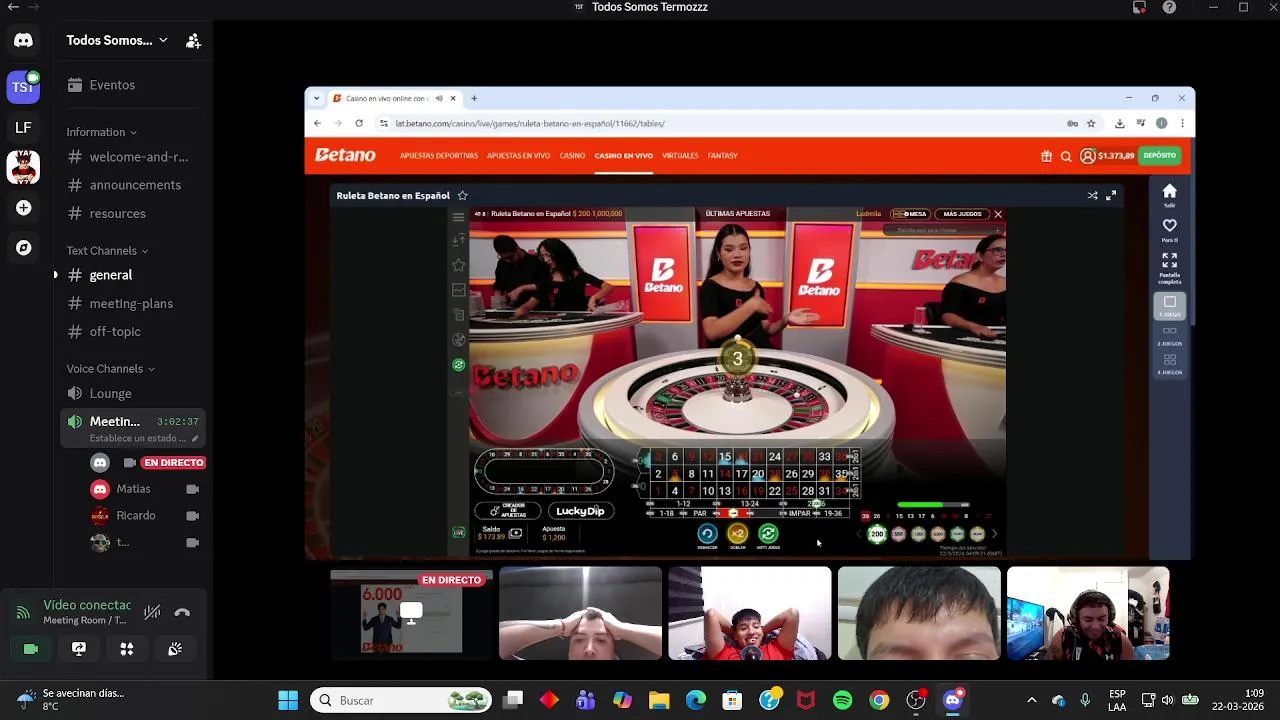
Task: Share your screen in Discord
Action: point(79,649)
